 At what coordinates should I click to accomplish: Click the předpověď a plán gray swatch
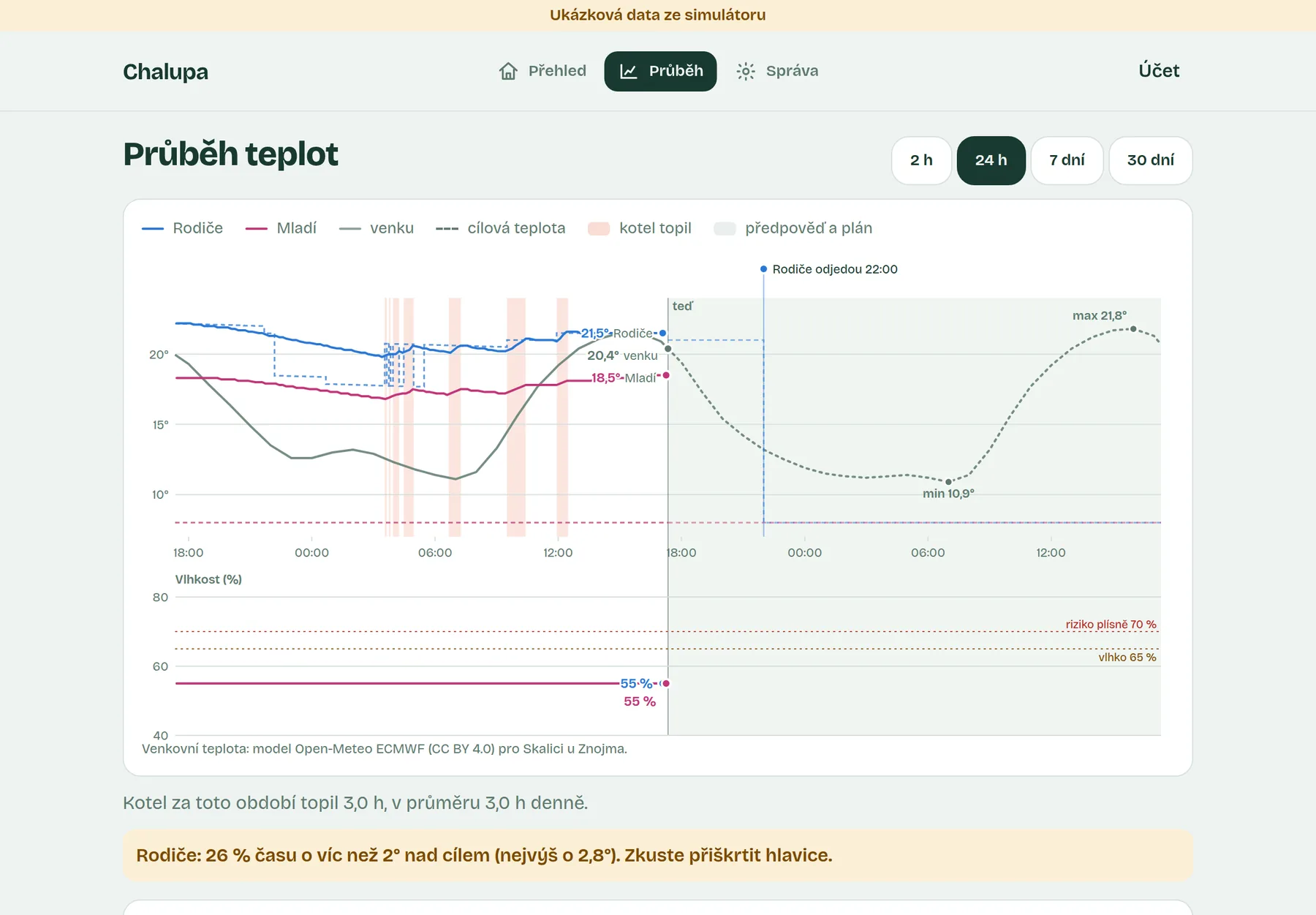pos(725,229)
